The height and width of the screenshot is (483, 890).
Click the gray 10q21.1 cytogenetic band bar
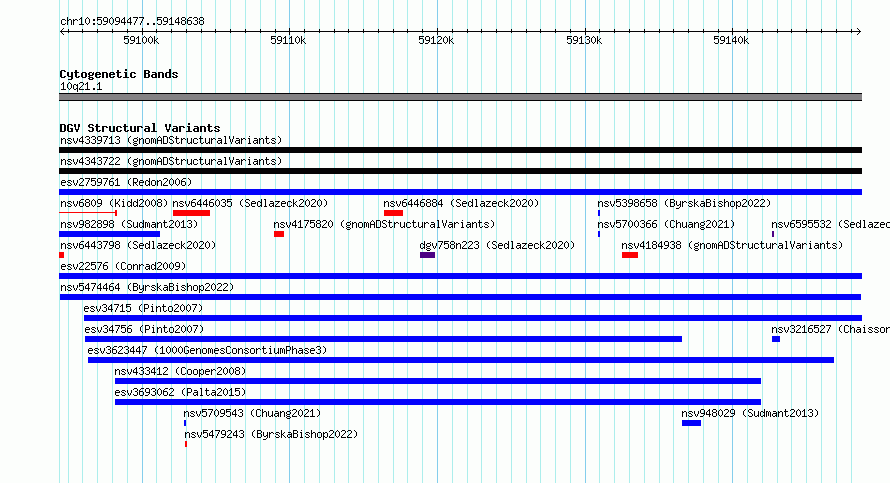[460, 97]
